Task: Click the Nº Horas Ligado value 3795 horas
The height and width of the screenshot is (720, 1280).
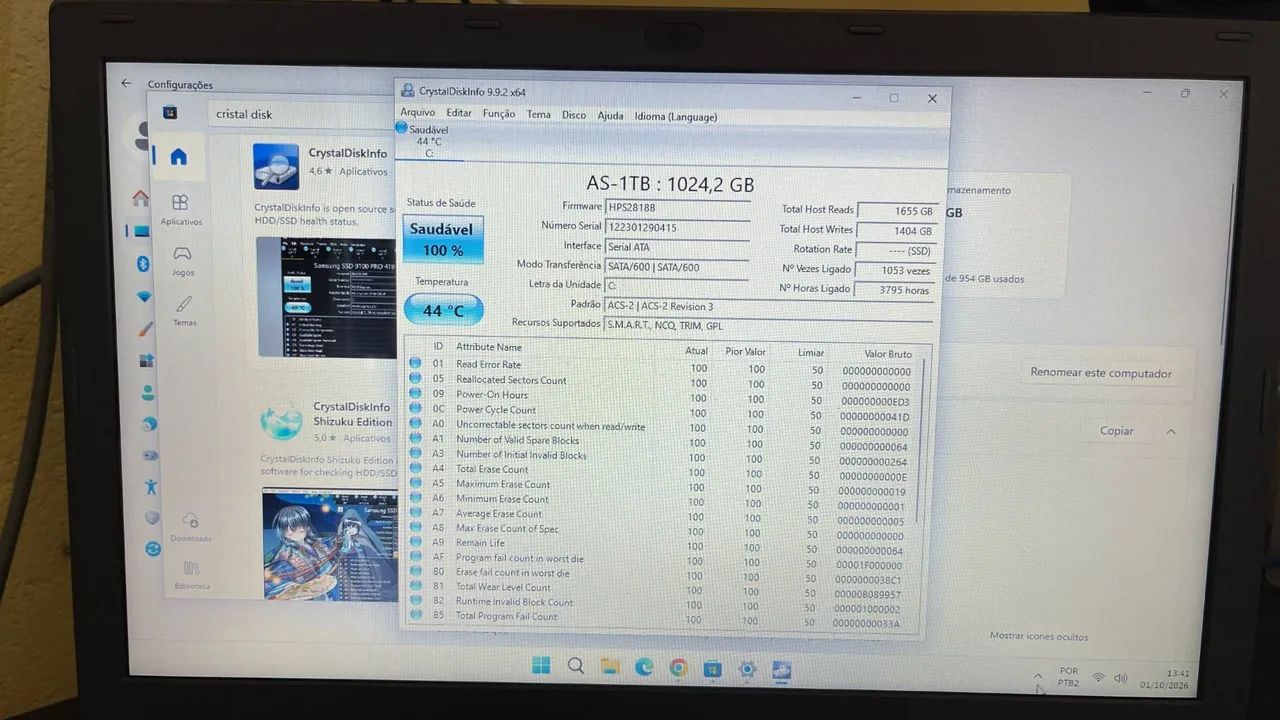Action: click(896, 290)
